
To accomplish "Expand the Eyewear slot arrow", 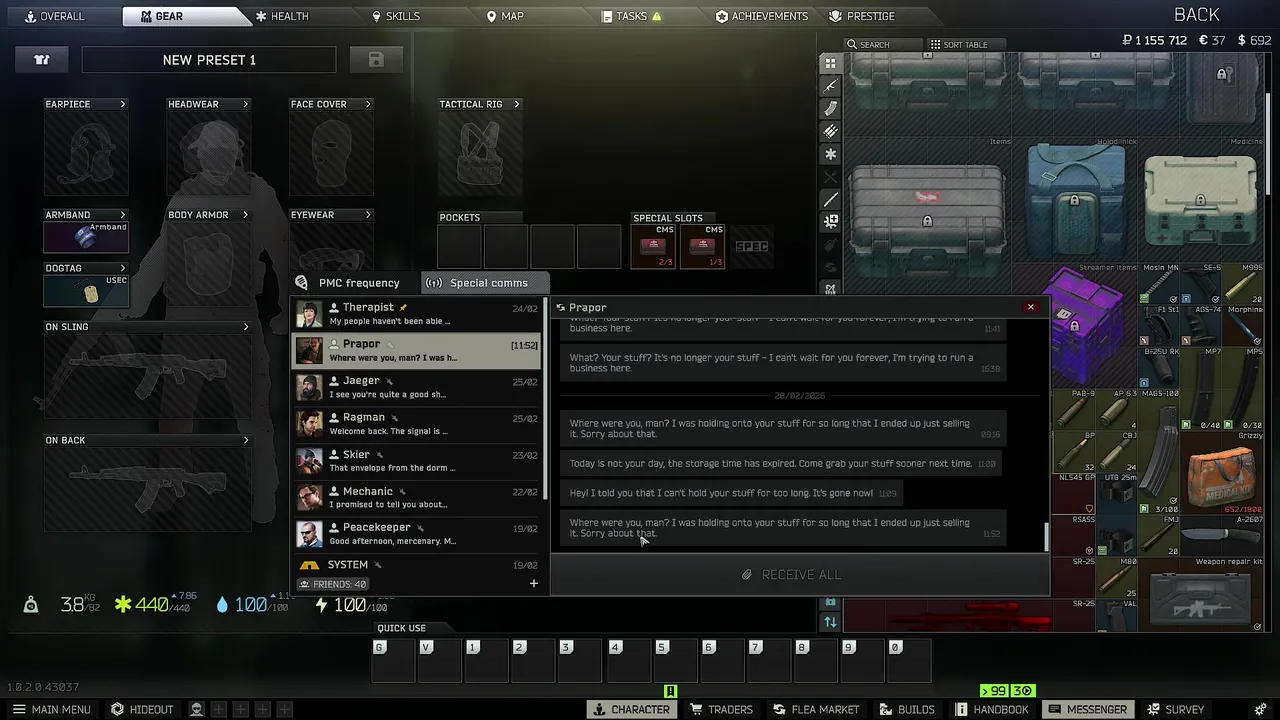I will [368, 215].
